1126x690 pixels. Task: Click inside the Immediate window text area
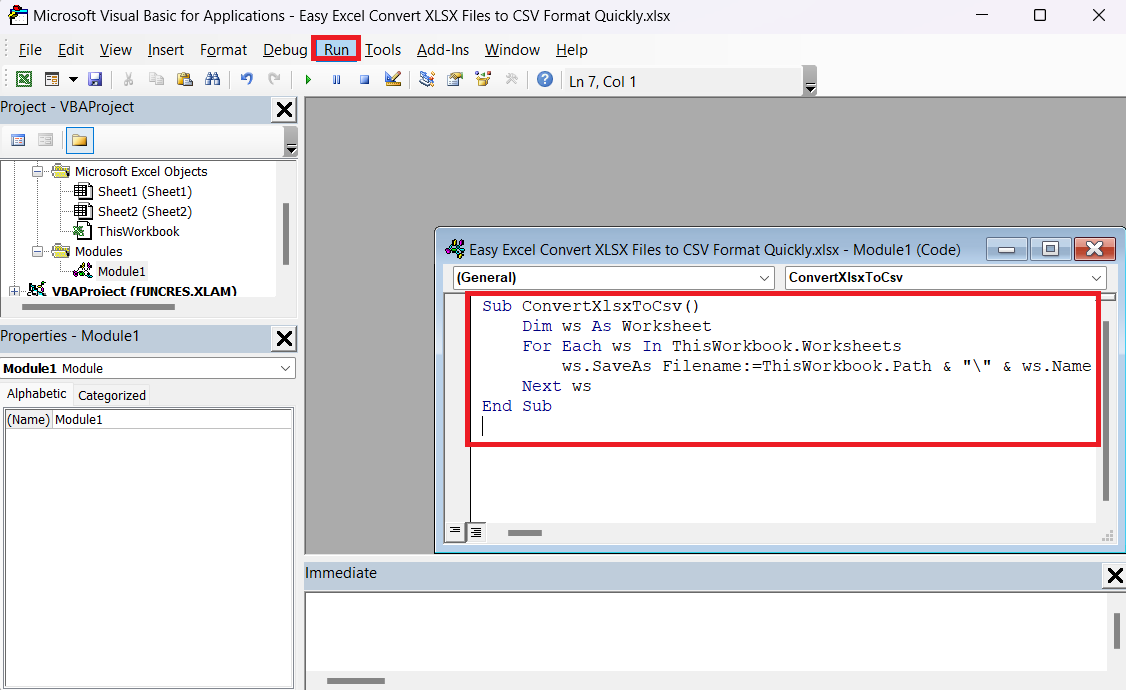tap(707, 632)
